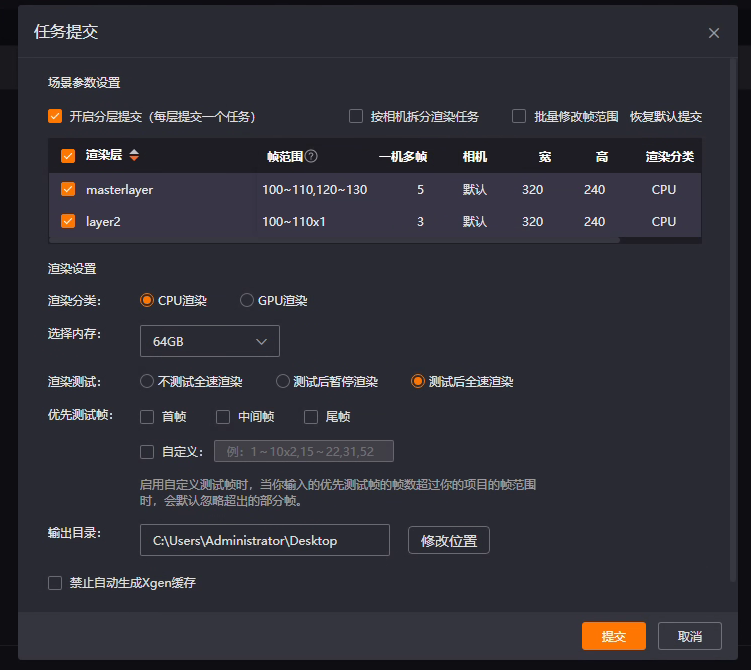Select the GPU渲染 radio option
Image resolution: width=751 pixels, height=670 pixels.
[247, 300]
